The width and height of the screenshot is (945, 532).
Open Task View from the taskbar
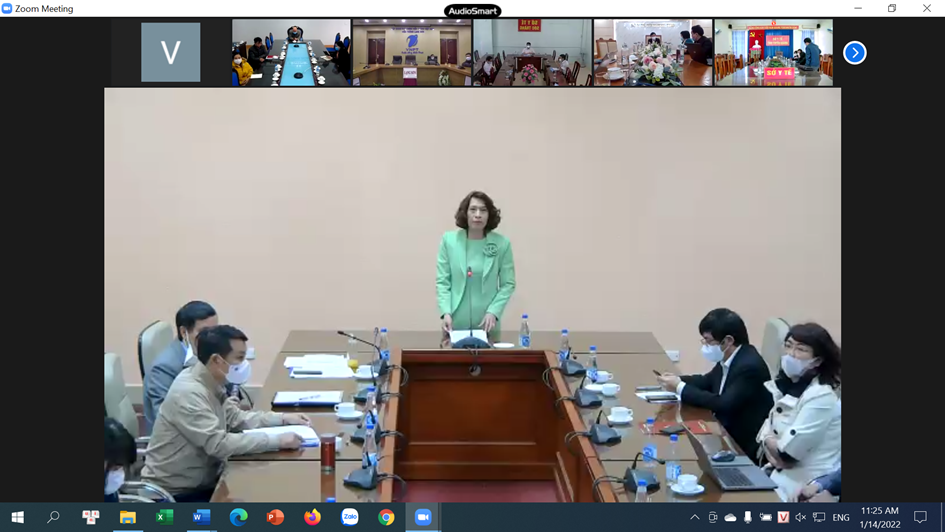tap(90, 517)
